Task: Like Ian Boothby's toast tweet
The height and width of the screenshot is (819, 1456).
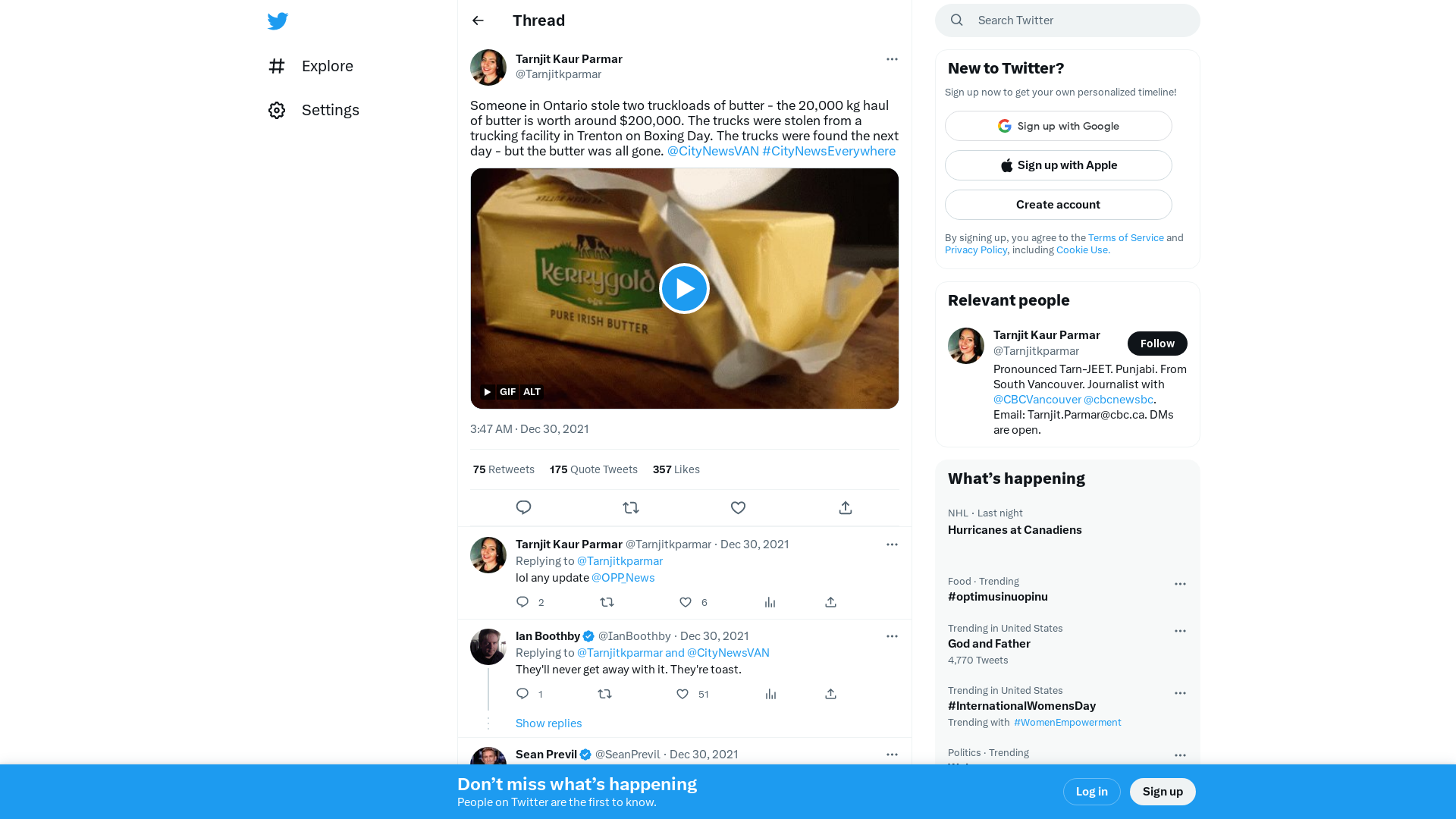Action: [682, 694]
